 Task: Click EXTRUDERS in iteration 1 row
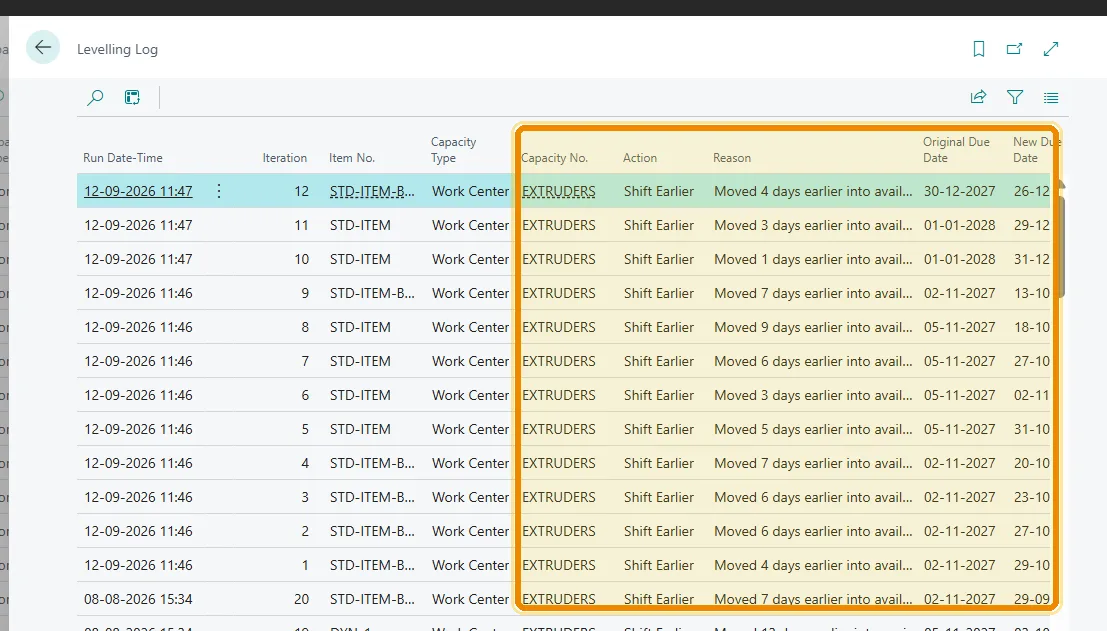tap(558, 565)
